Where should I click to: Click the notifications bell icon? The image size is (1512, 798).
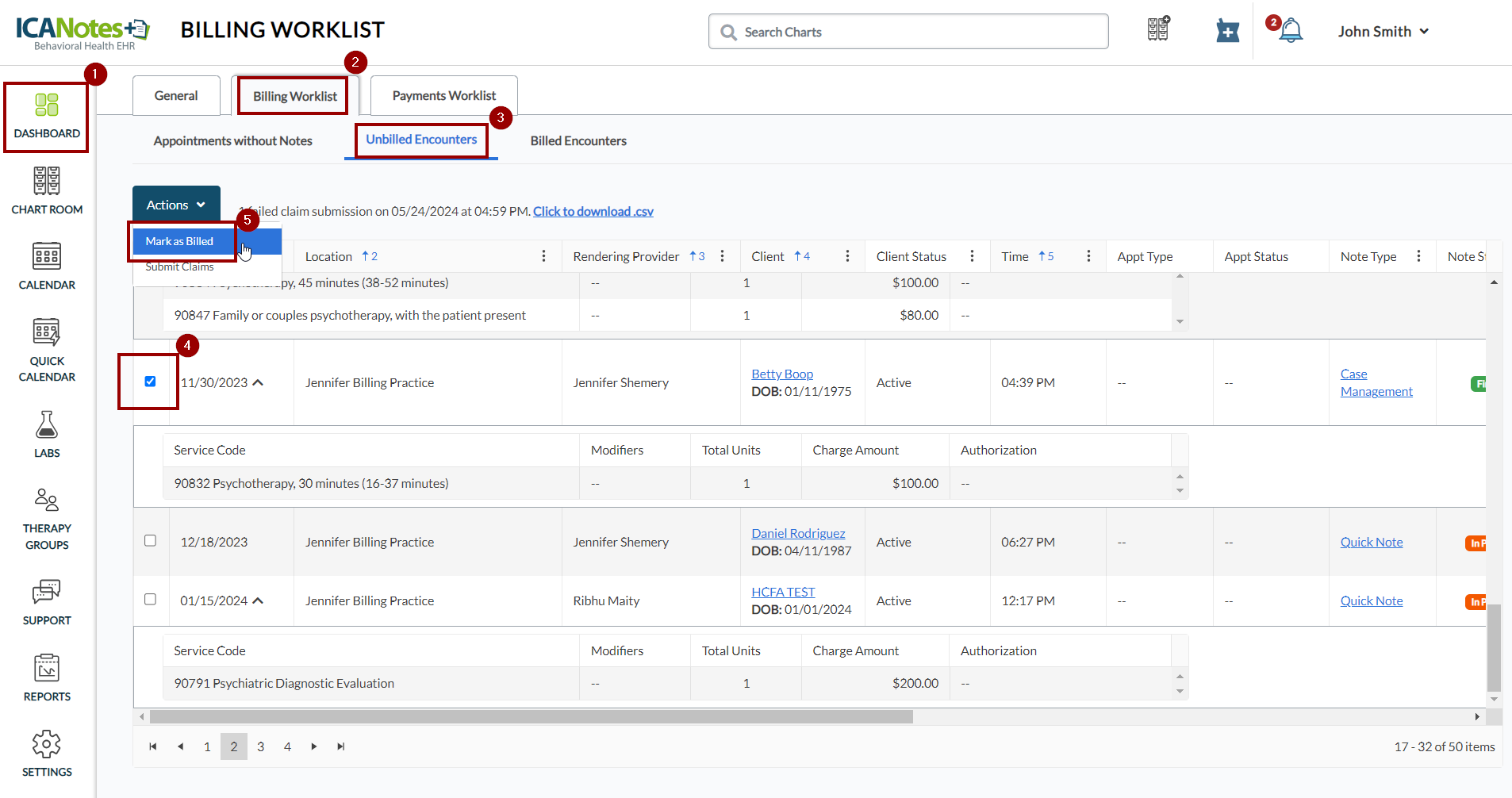(1291, 32)
